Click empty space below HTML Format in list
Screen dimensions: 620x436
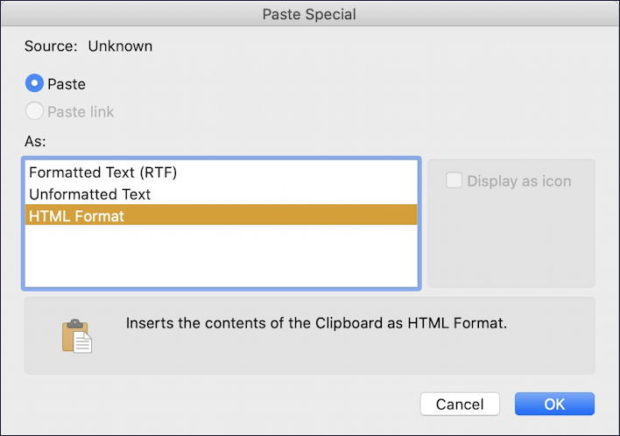pyautogui.click(x=220, y=255)
